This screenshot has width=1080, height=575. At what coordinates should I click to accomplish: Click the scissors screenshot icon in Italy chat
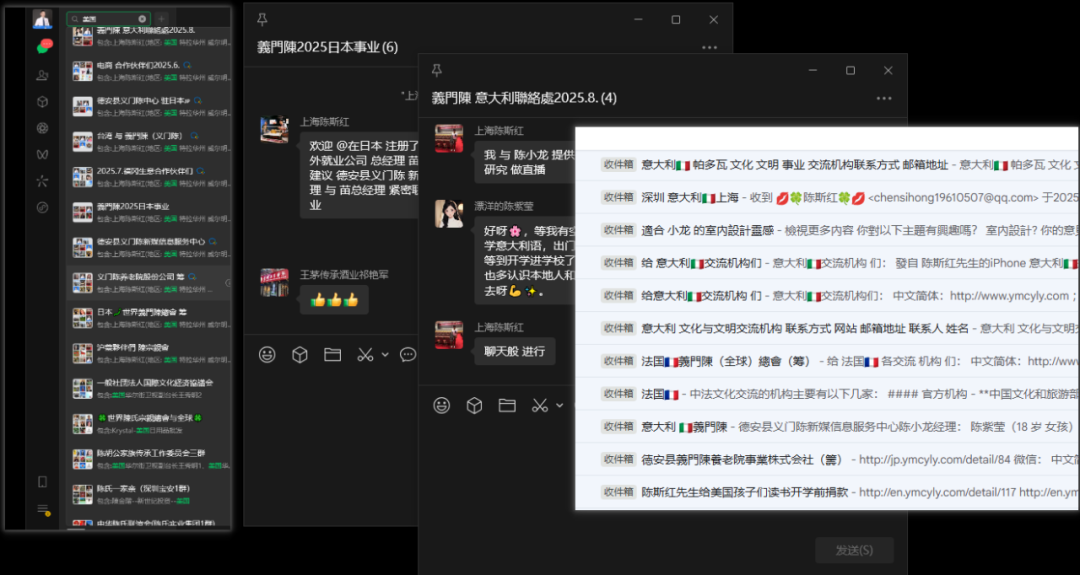click(540, 405)
